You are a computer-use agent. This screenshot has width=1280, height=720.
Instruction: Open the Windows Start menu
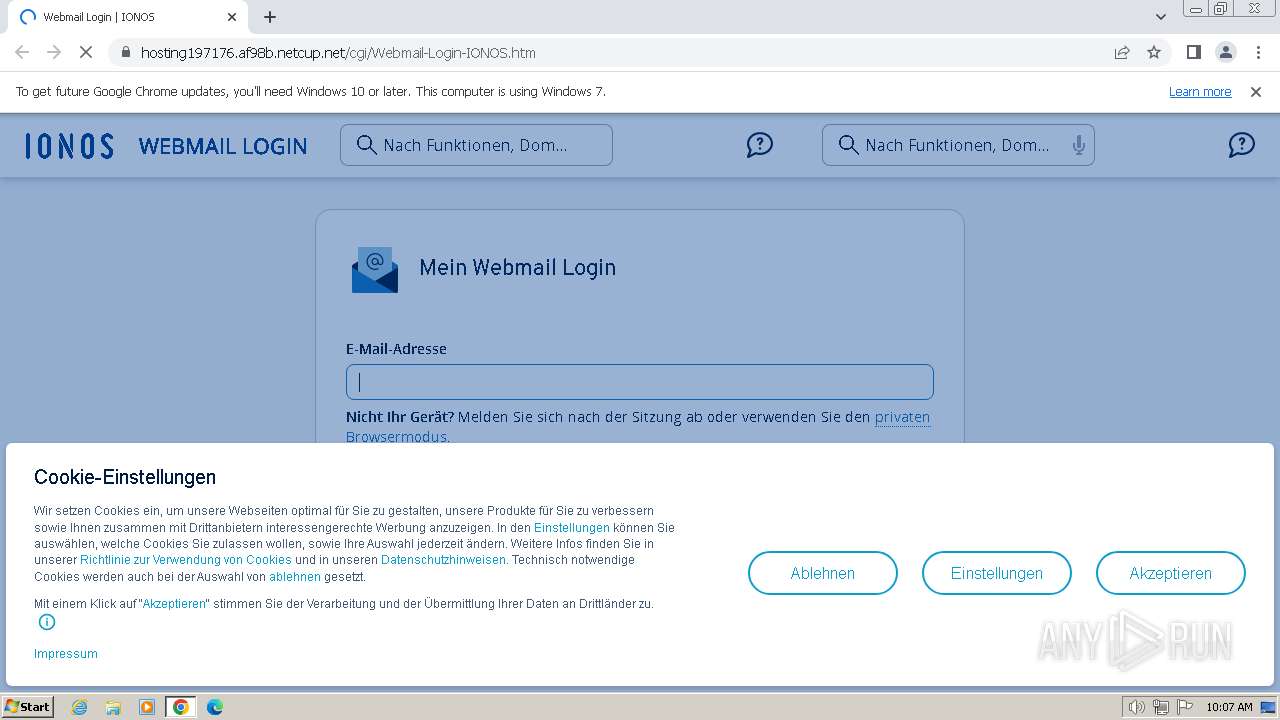28,707
